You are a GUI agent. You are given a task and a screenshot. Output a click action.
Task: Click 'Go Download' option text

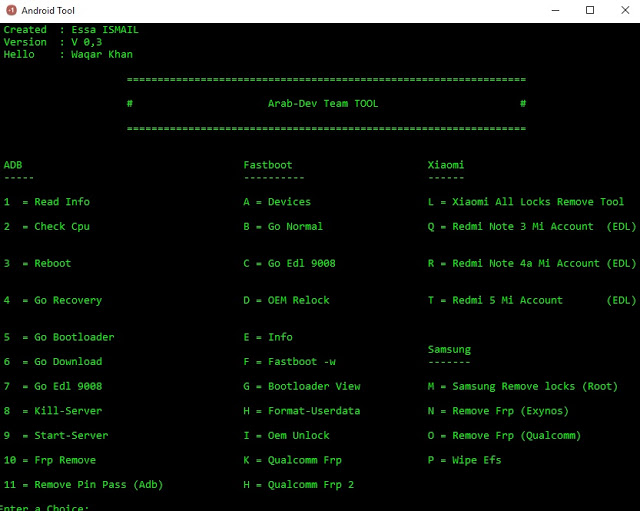[x=68, y=362]
